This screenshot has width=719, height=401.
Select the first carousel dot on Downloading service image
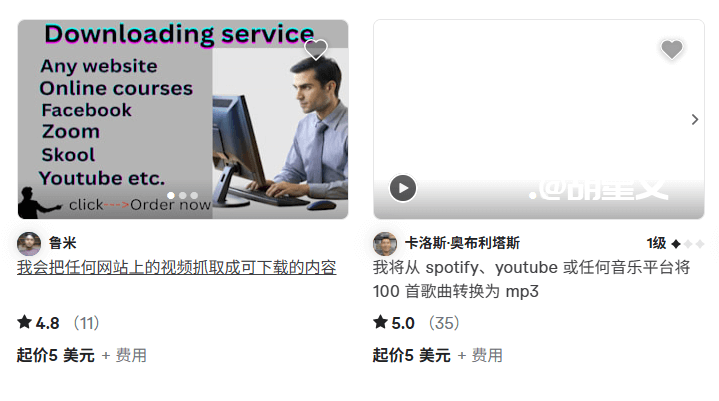171,195
